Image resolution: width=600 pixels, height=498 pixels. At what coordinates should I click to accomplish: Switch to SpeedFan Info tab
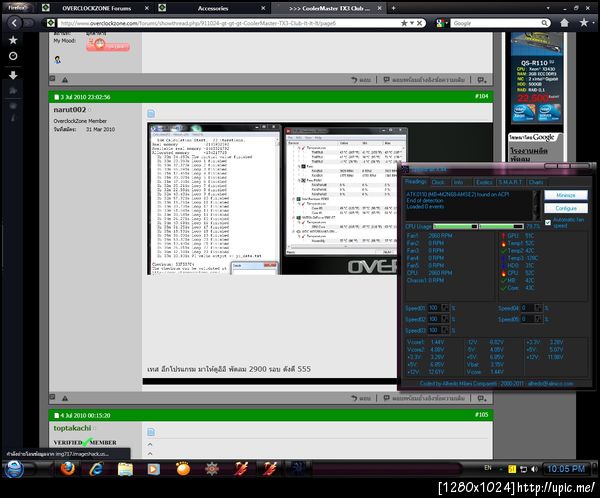pyautogui.click(x=458, y=182)
